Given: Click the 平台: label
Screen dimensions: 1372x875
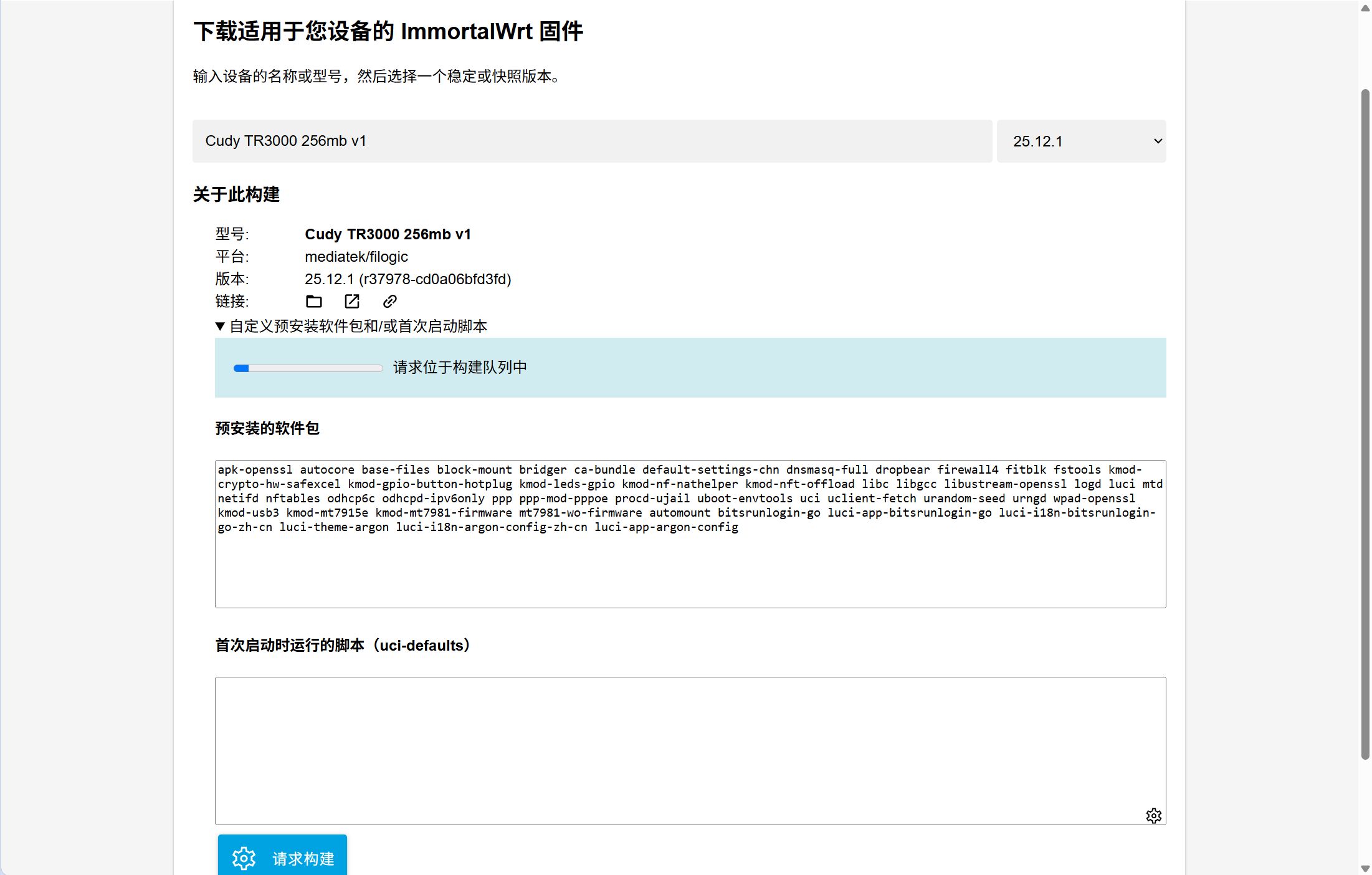Looking at the screenshot, I should 232,257.
